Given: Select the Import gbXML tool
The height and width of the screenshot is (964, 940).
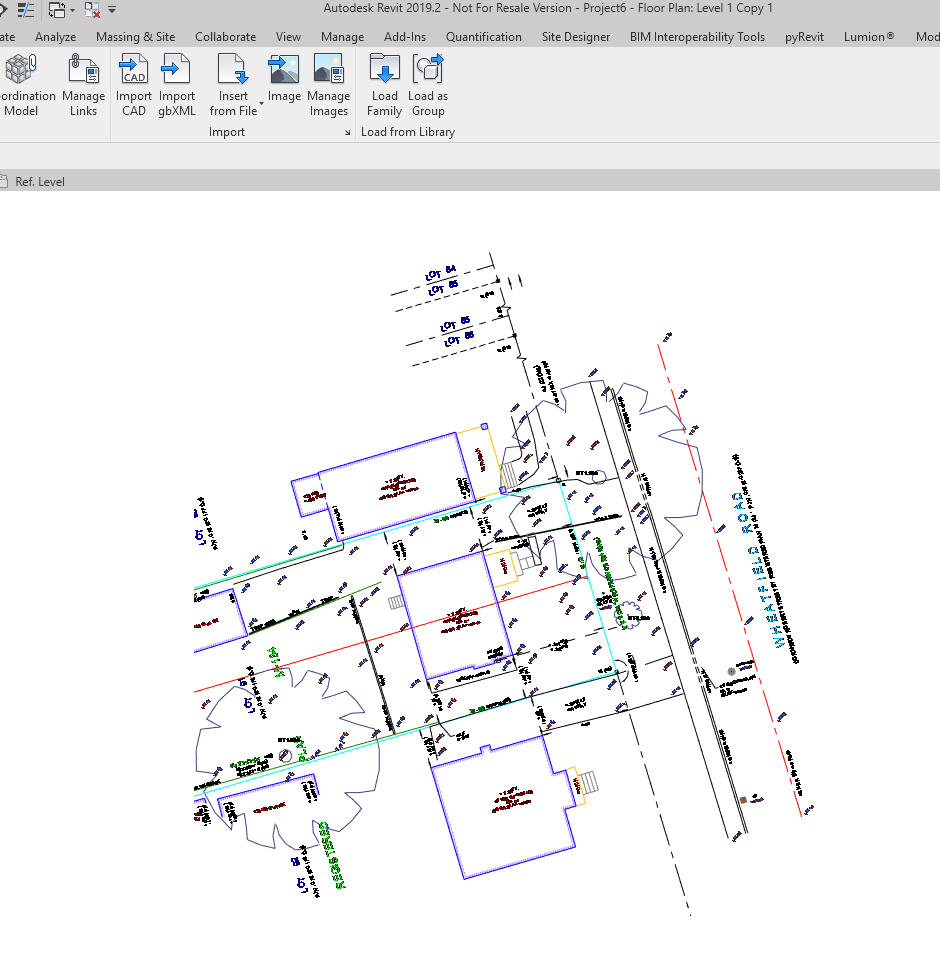Looking at the screenshot, I should (177, 85).
